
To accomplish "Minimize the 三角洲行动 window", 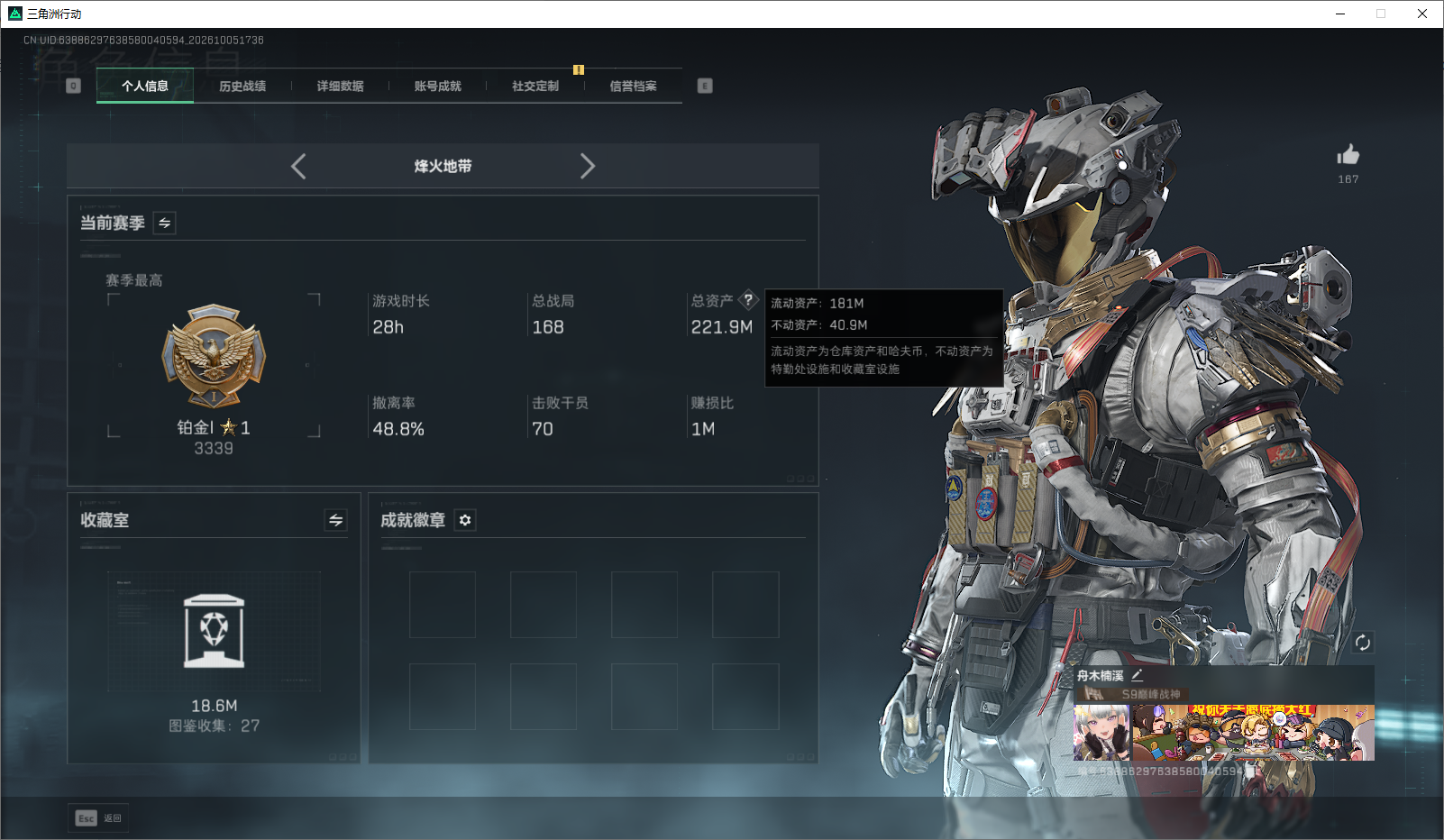I will tap(1340, 14).
